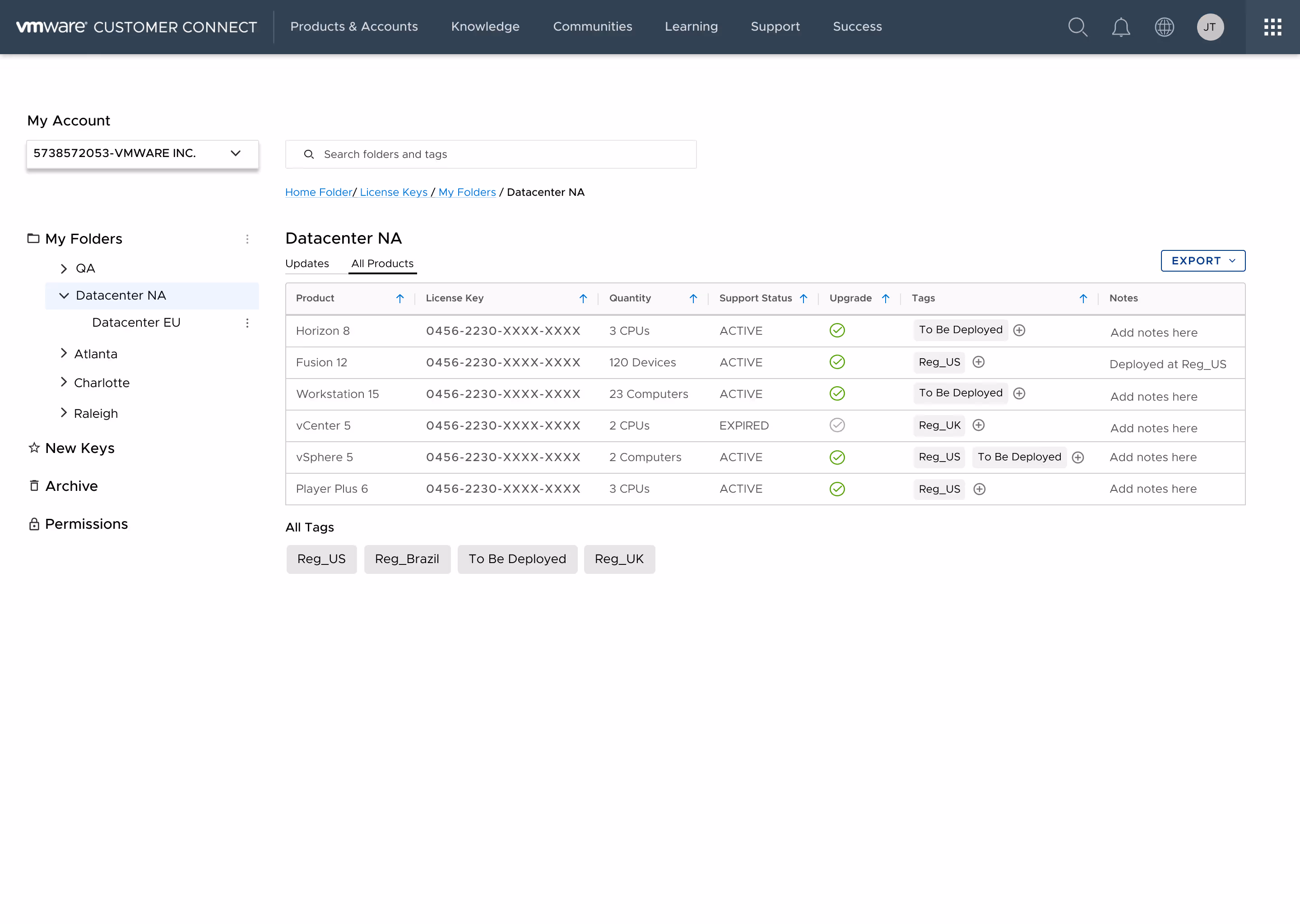Click the Search folders and tags field
Image resolution: width=1300 pixels, height=924 pixels.
coord(491,154)
